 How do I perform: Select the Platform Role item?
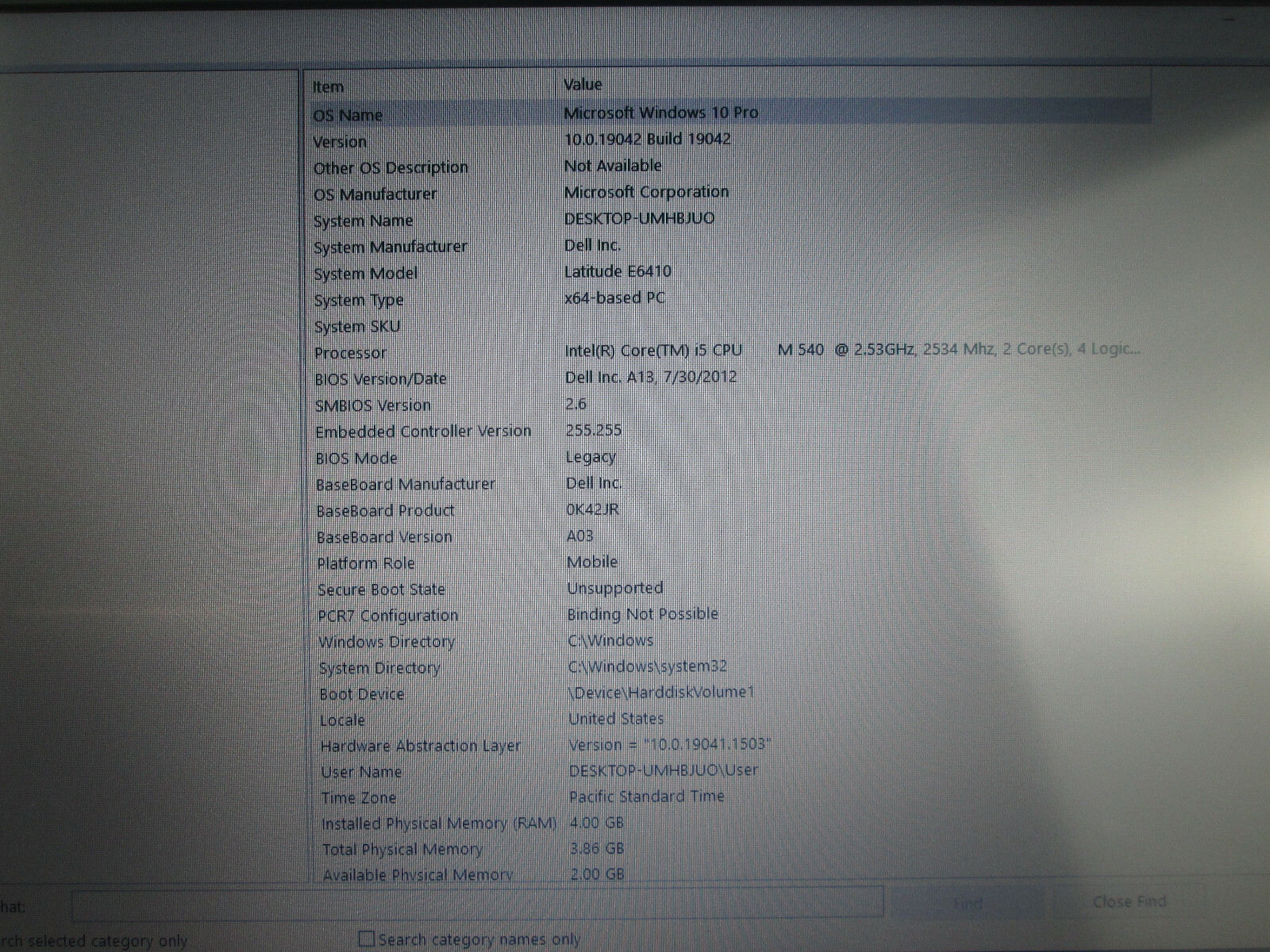365,563
